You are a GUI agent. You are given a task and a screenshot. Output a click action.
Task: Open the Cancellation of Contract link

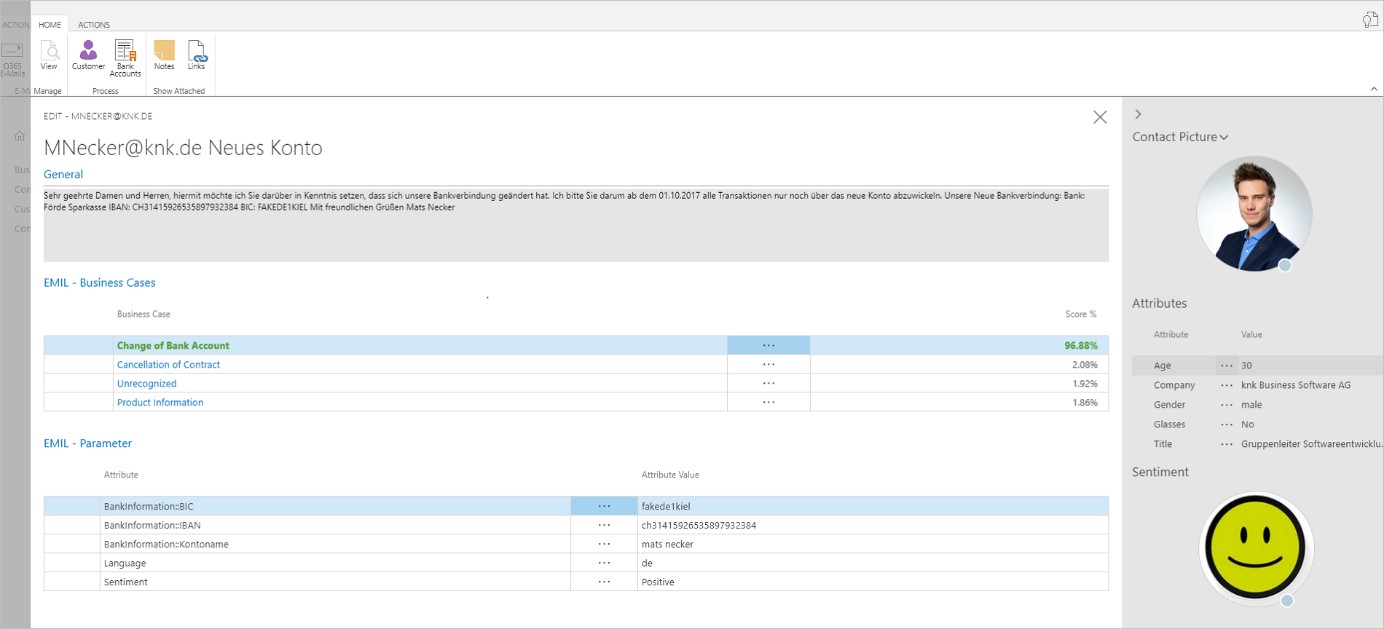(x=168, y=365)
